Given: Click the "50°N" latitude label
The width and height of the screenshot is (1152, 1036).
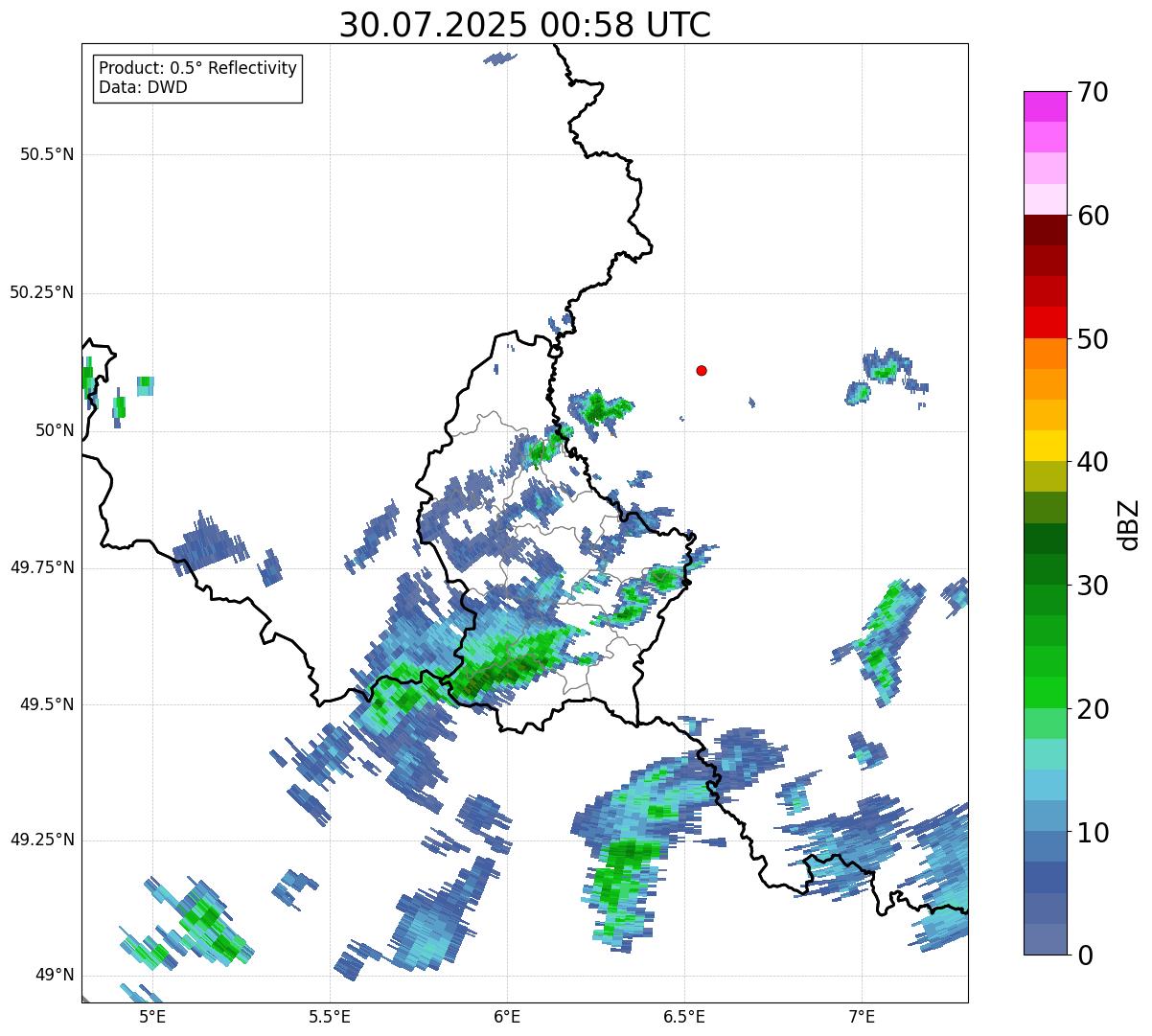Looking at the screenshot, I should (54, 430).
